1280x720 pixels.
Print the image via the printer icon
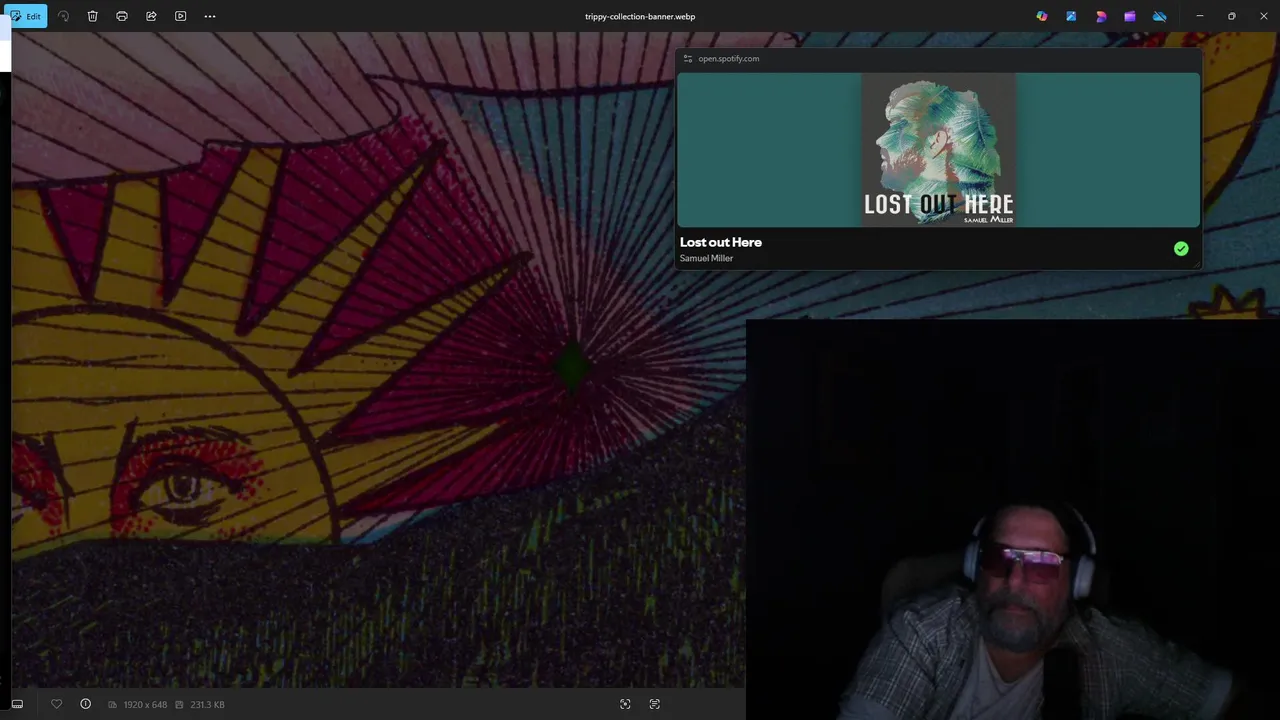pyautogui.click(x=122, y=16)
